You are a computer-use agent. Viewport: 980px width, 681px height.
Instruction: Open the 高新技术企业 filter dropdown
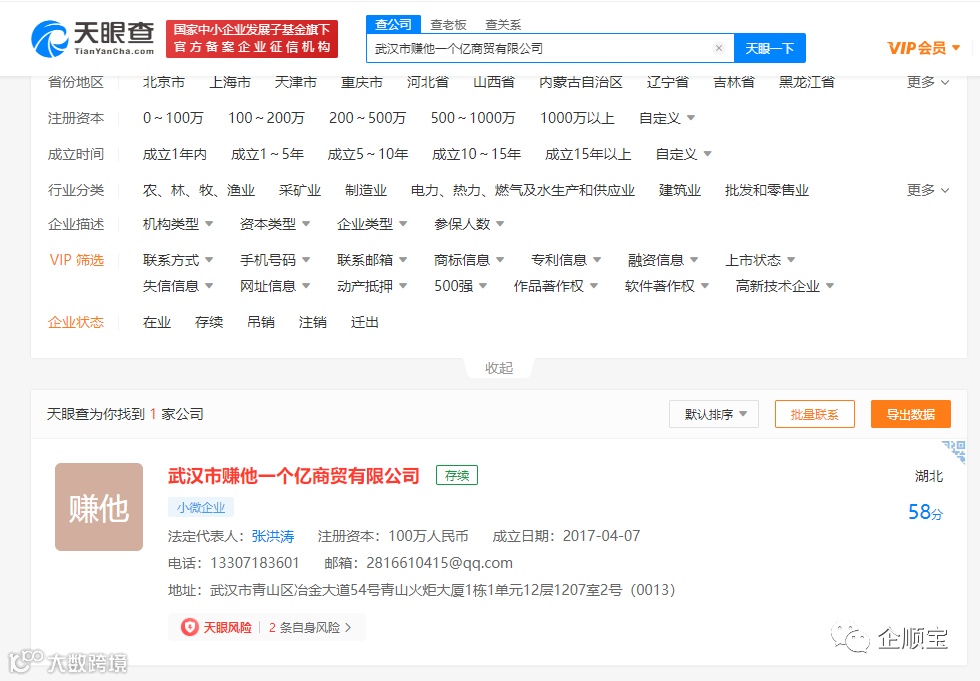(x=784, y=286)
